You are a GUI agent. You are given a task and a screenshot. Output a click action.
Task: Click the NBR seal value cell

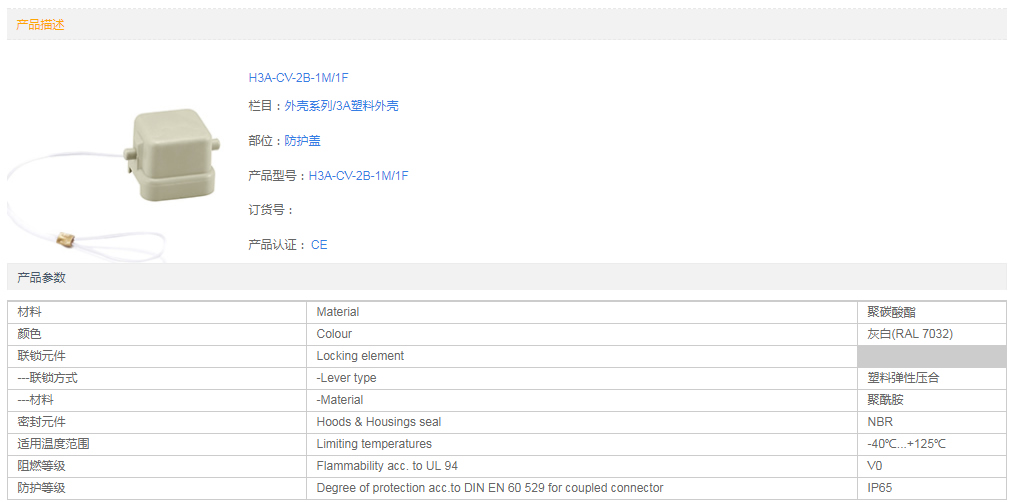880,422
